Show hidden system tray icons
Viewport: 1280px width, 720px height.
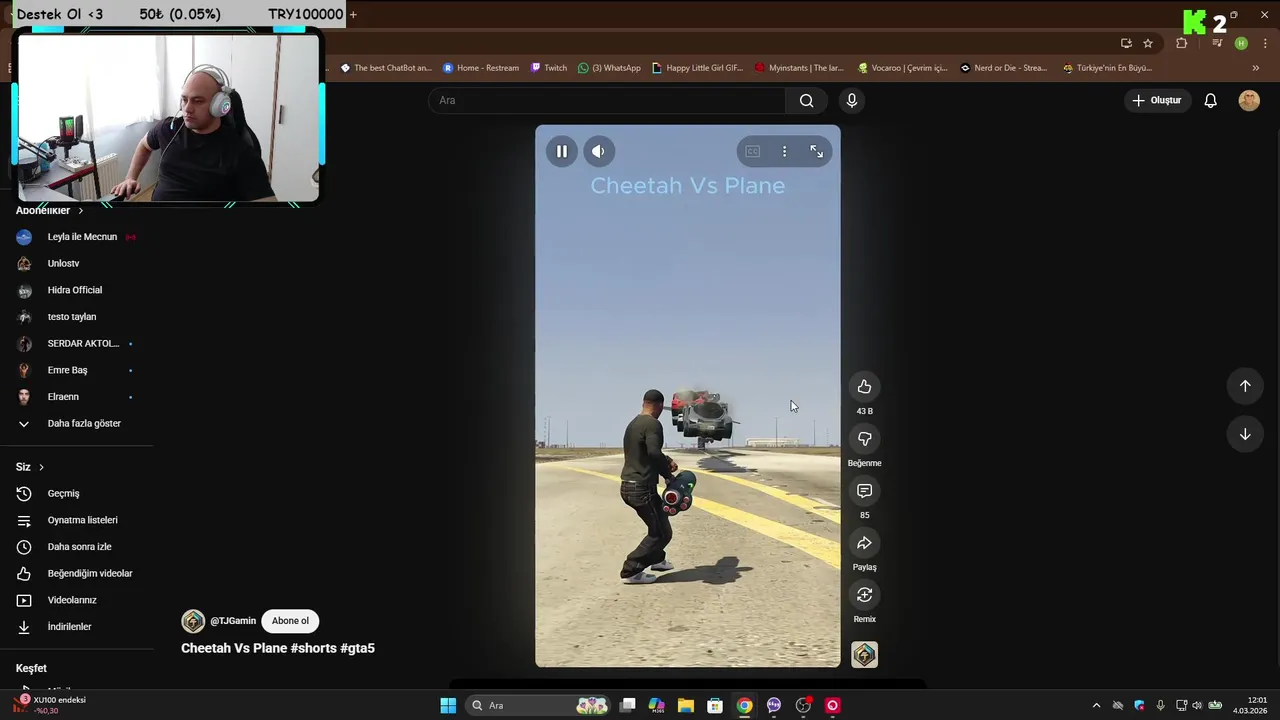[x=1096, y=706]
